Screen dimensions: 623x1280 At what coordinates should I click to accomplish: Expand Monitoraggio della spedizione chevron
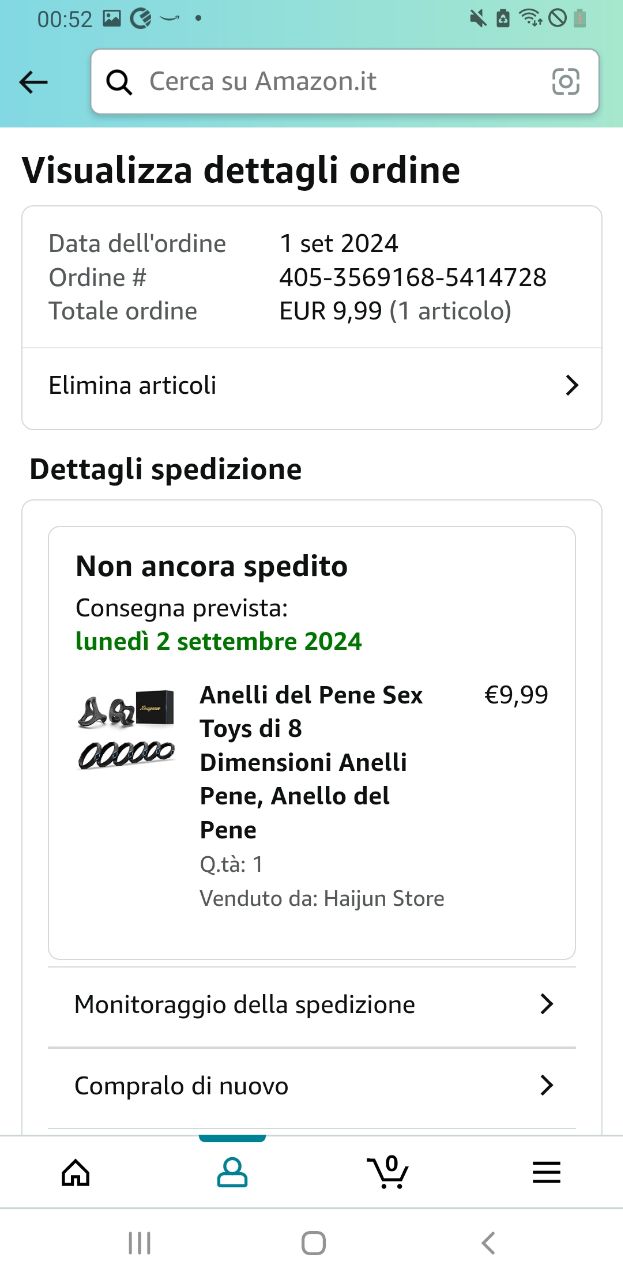tap(546, 1005)
